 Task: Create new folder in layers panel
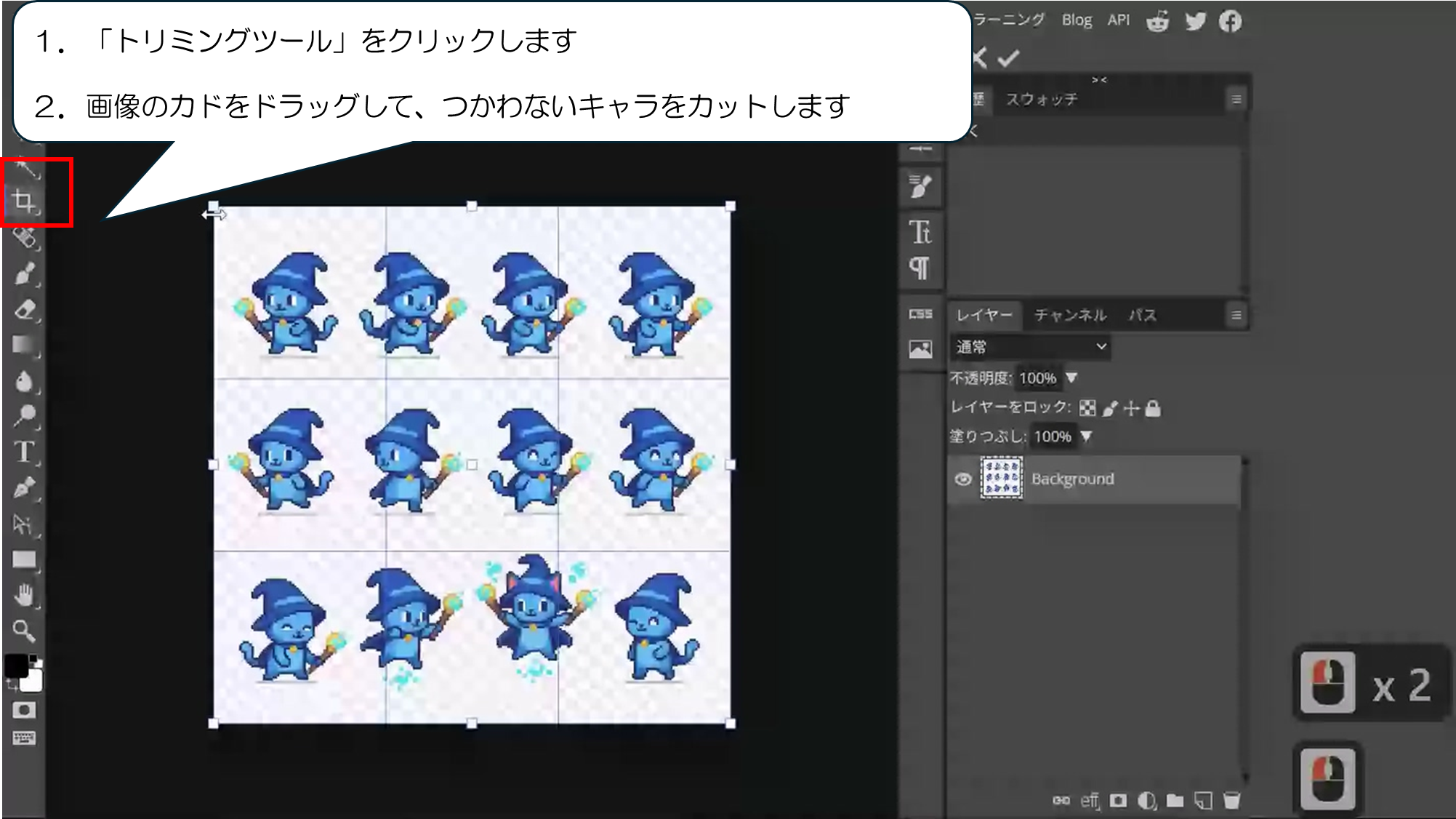[x=1175, y=801]
